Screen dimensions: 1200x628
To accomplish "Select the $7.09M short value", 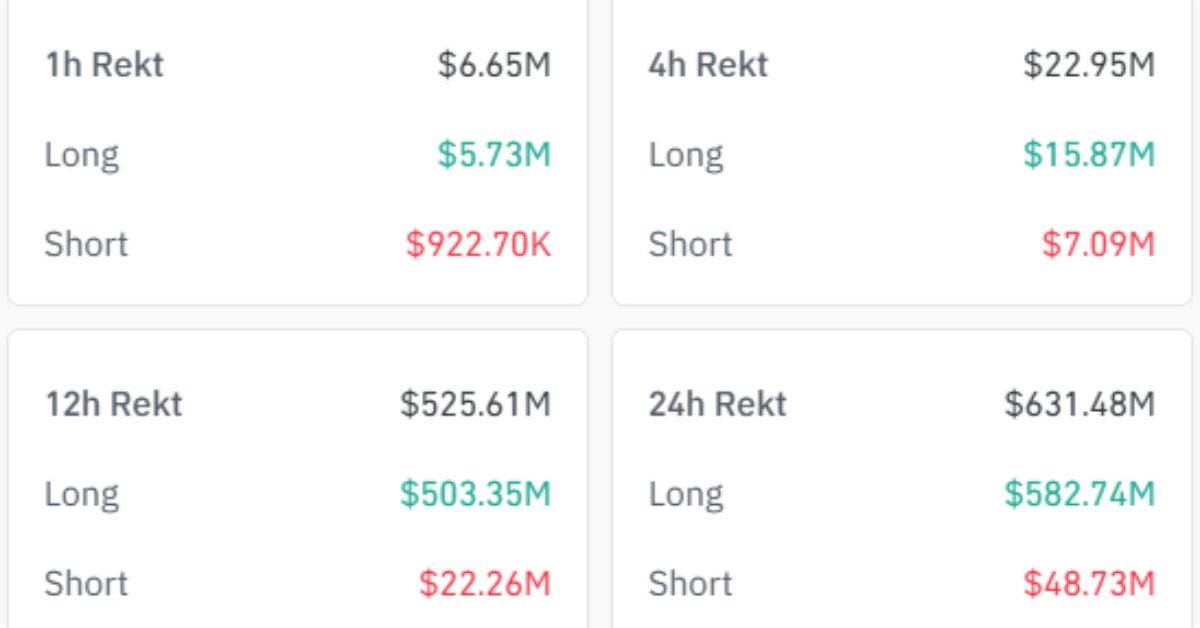I will (1099, 244).
